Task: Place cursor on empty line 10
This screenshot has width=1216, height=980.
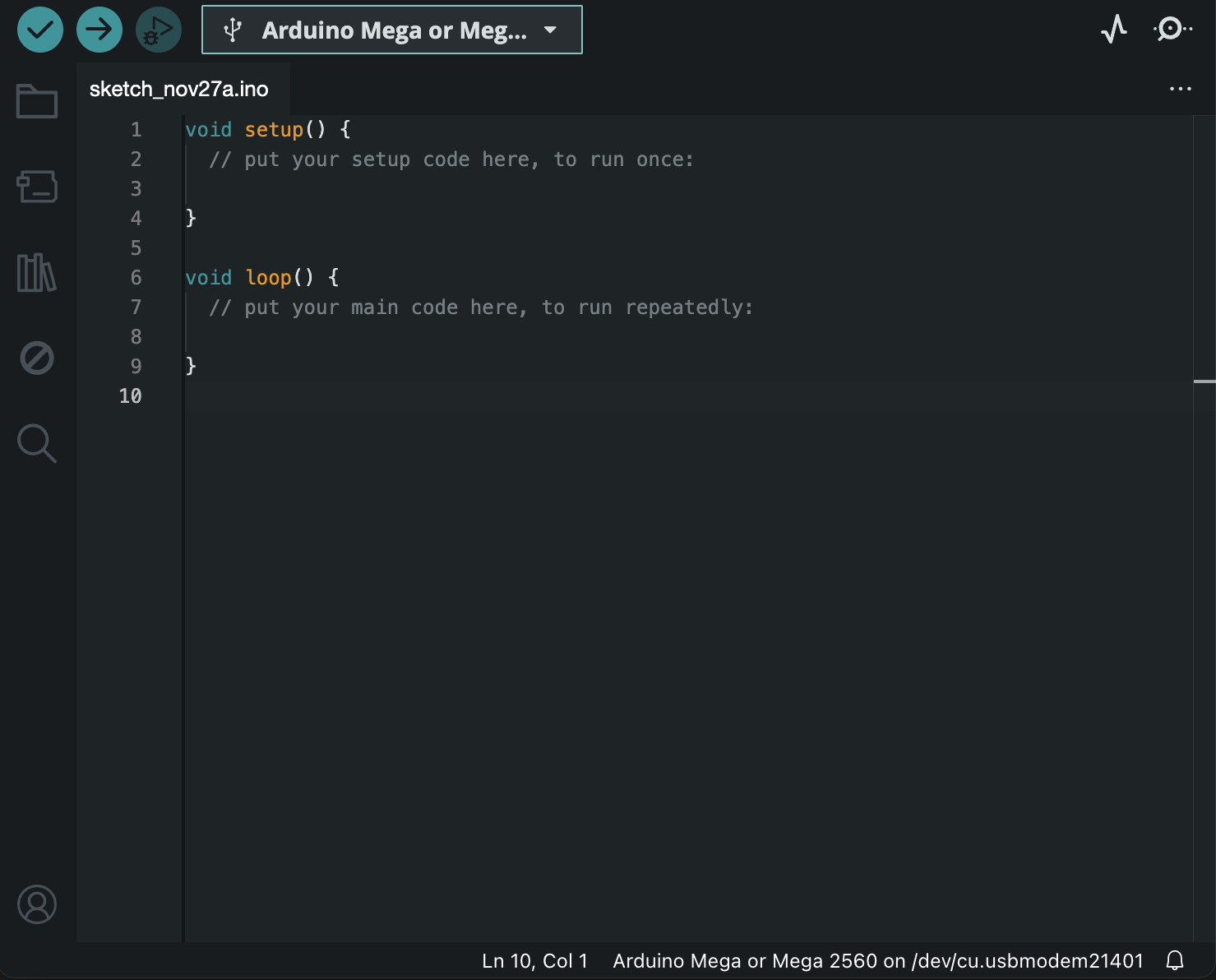Action: 493,396
